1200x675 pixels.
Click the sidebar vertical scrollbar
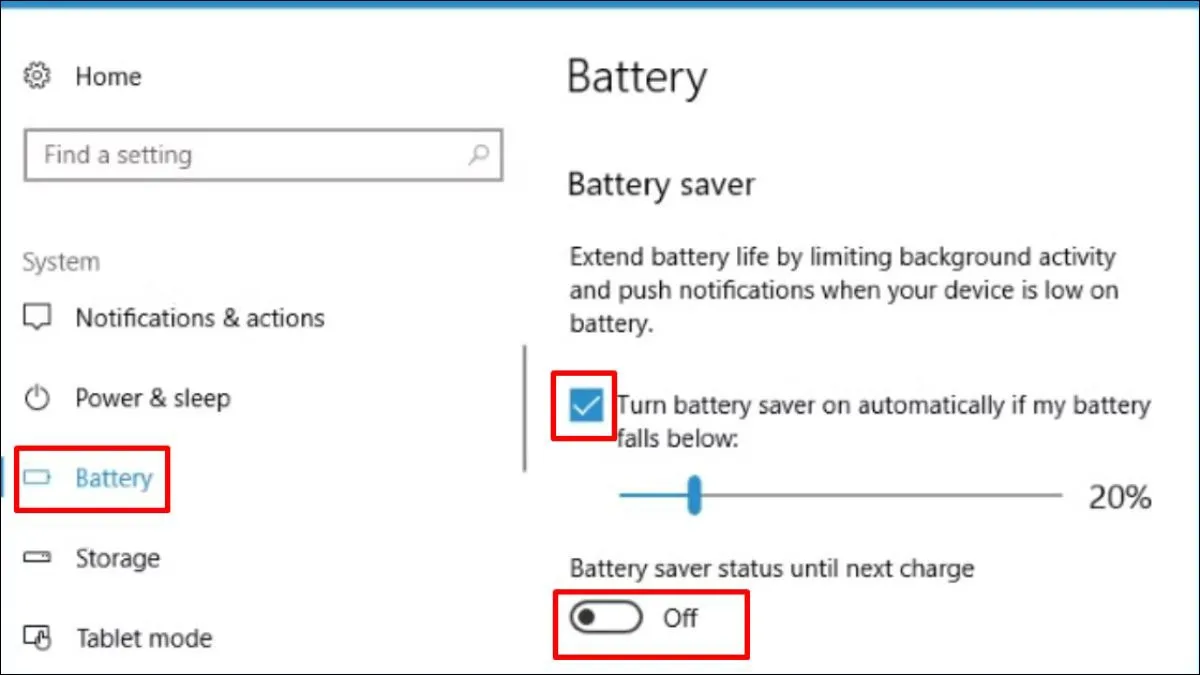pos(525,408)
